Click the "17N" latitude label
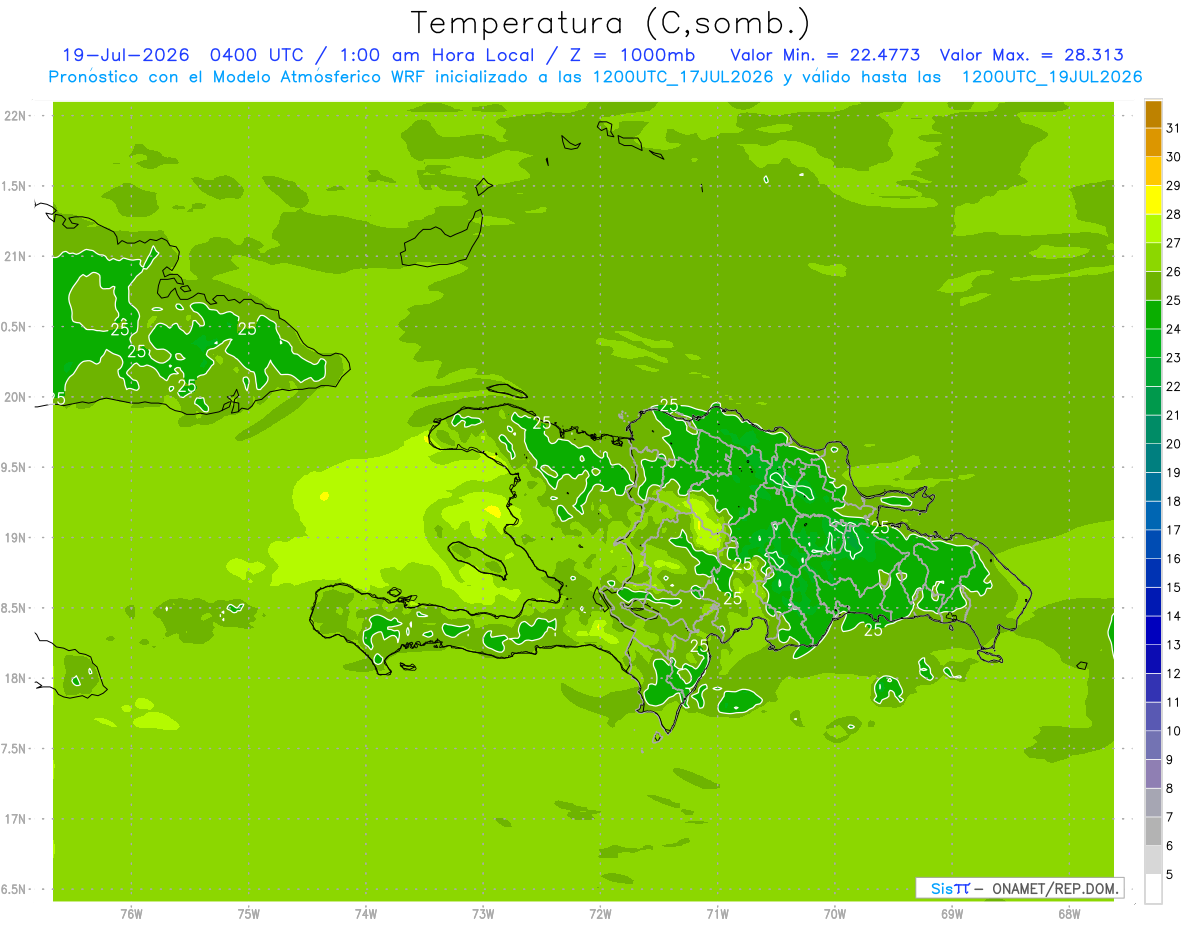Screen dimensions: 1200x927 click(15, 820)
